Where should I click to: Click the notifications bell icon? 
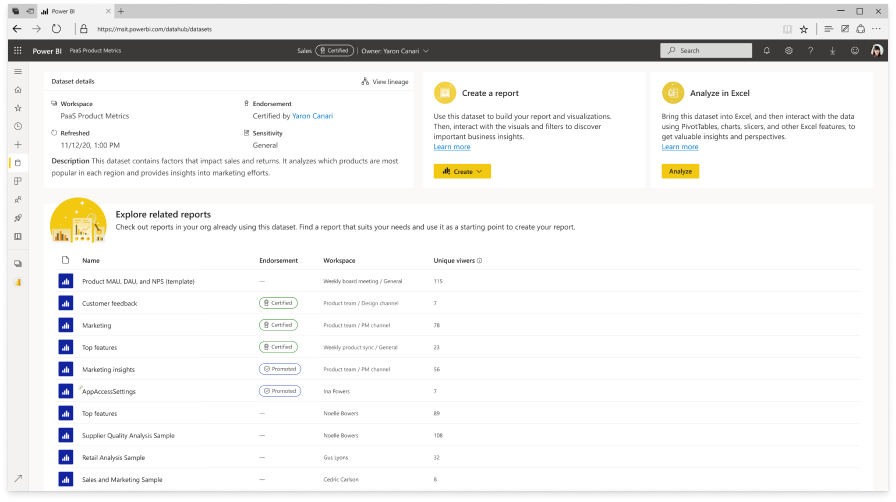(x=767, y=50)
